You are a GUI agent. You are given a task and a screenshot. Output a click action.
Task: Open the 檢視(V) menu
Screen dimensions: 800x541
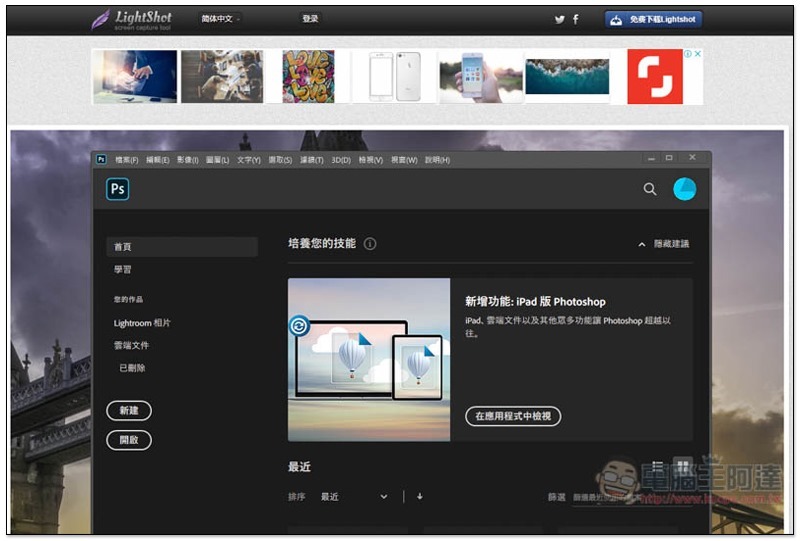[370, 160]
